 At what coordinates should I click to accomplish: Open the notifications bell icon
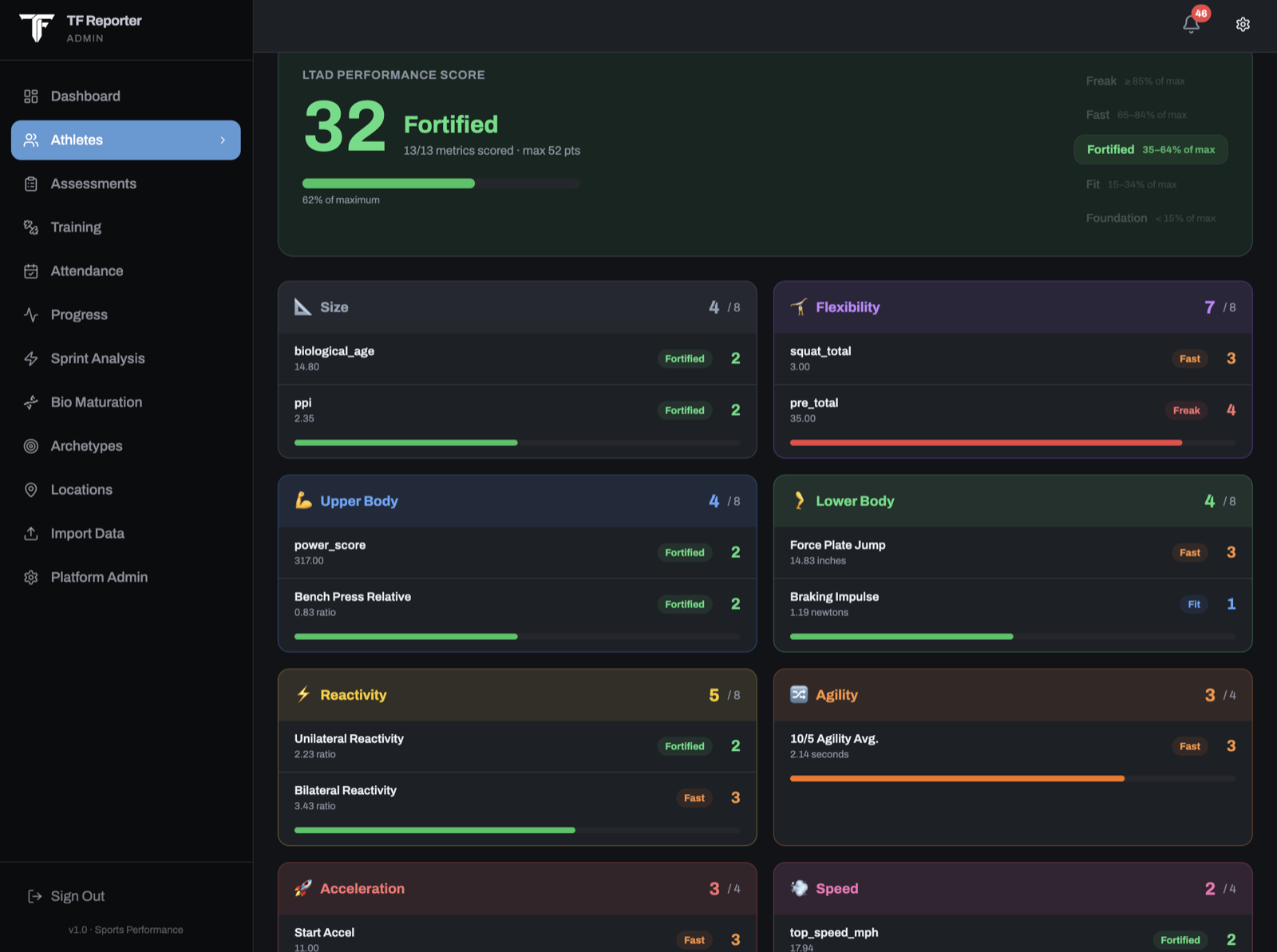pyautogui.click(x=1191, y=24)
